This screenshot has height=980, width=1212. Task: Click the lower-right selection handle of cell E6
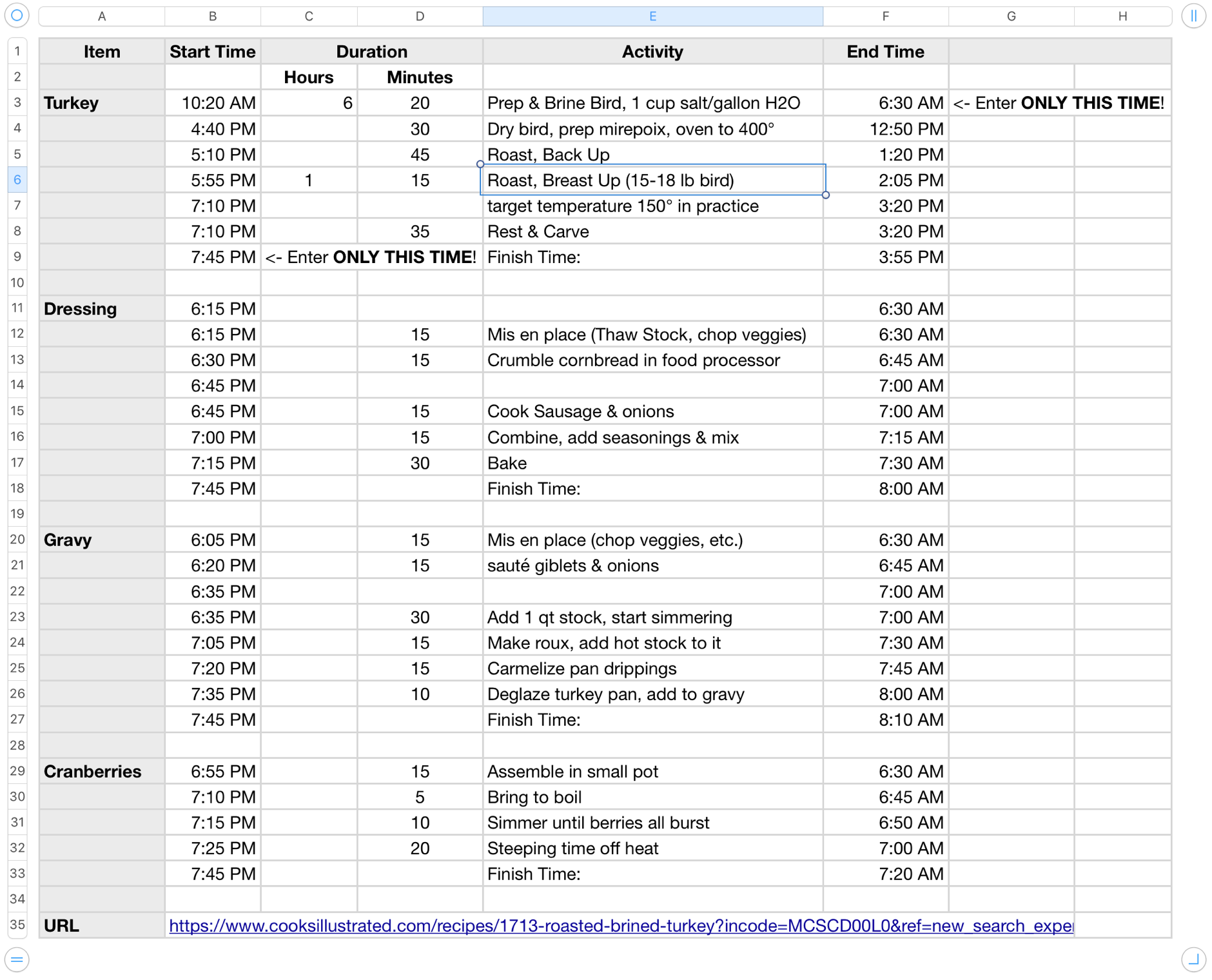(826, 195)
